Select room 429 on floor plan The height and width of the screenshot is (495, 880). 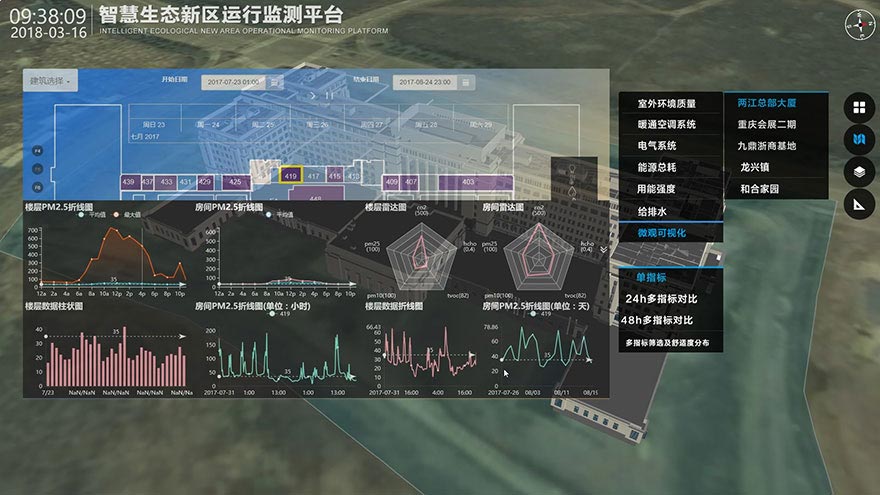[x=205, y=182]
